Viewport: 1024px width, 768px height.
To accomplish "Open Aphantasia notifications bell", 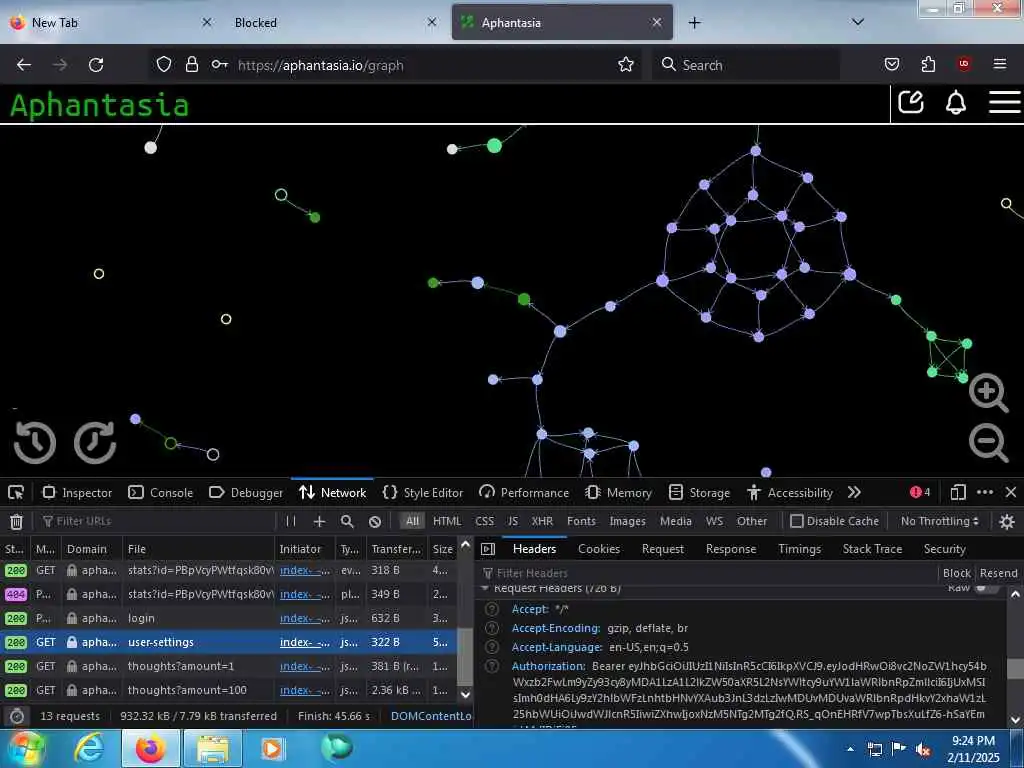I will click(x=955, y=103).
